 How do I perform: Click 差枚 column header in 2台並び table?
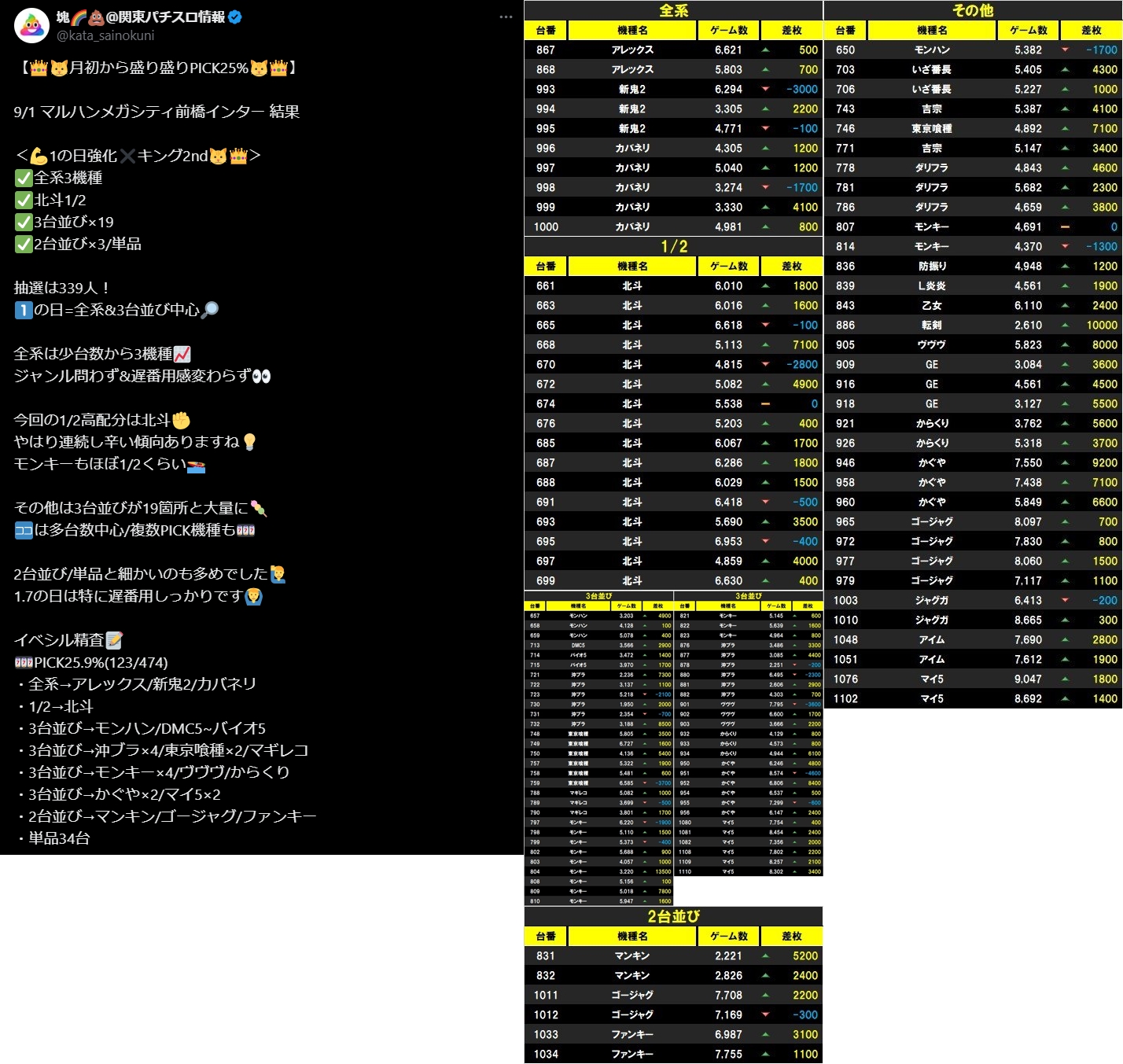(791, 936)
